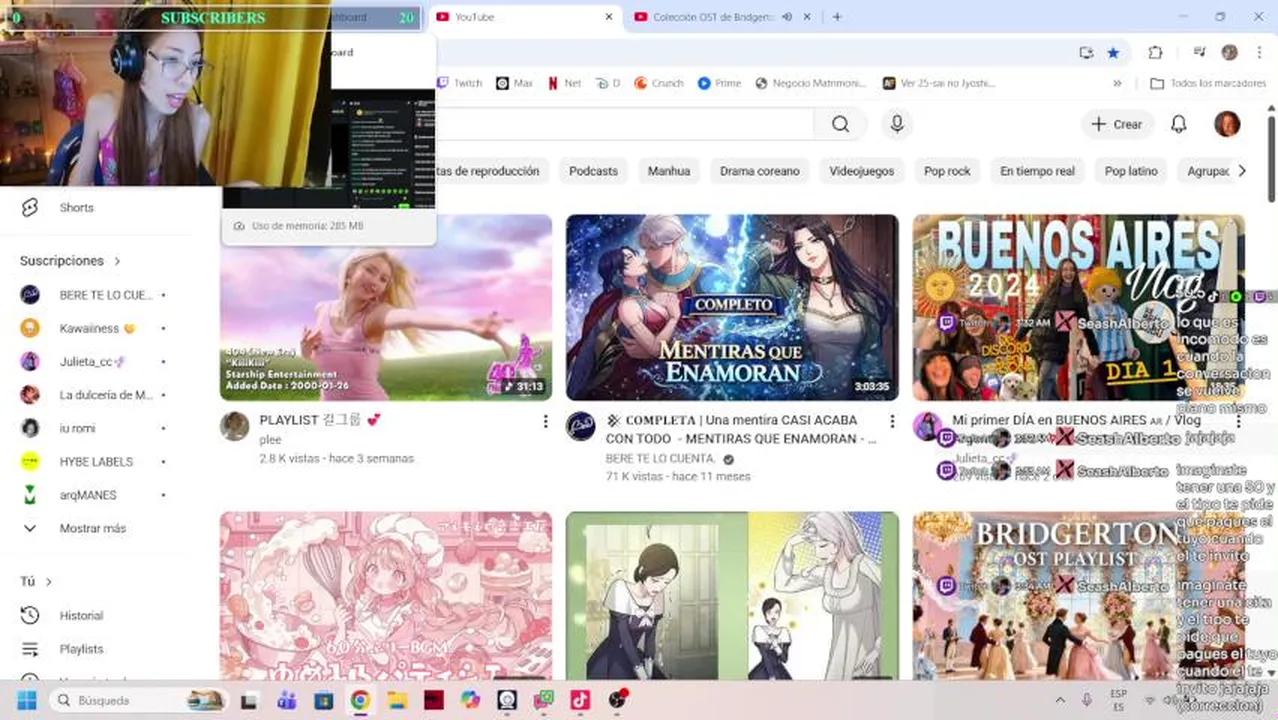Close the Bridgerton OST tab
The height and width of the screenshot is (720, 1278).
tap(808, 17)
